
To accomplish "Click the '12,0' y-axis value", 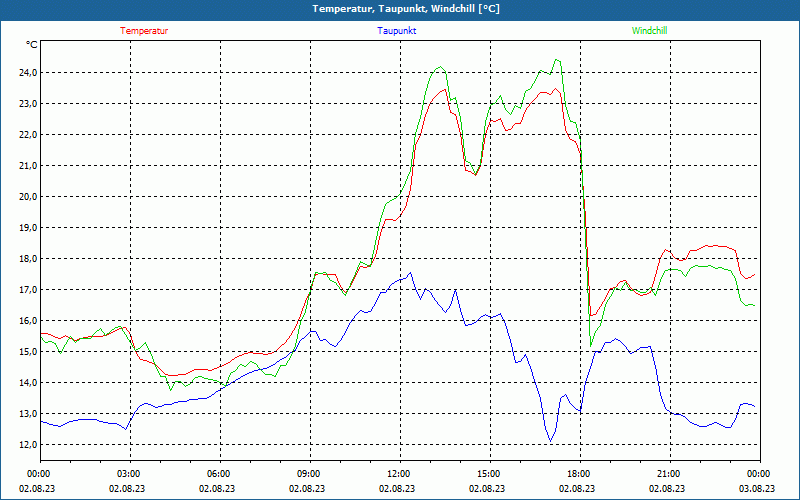I will click(x=28, y=444).
